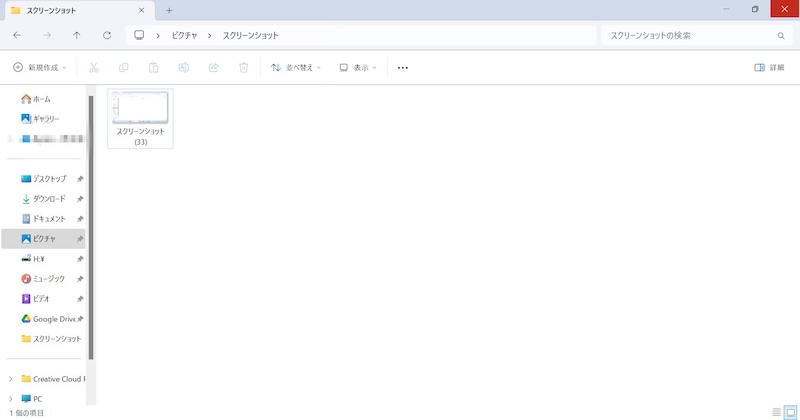Image resolution: width=800 pixels, height=420 pixels.
Task: Click the Share icon in toolbar
Action: (214, 67)
